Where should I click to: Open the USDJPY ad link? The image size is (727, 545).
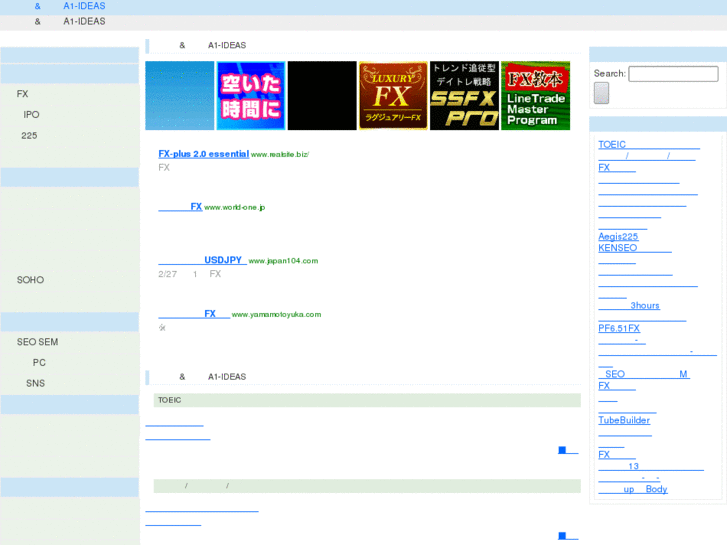(202, 260)
